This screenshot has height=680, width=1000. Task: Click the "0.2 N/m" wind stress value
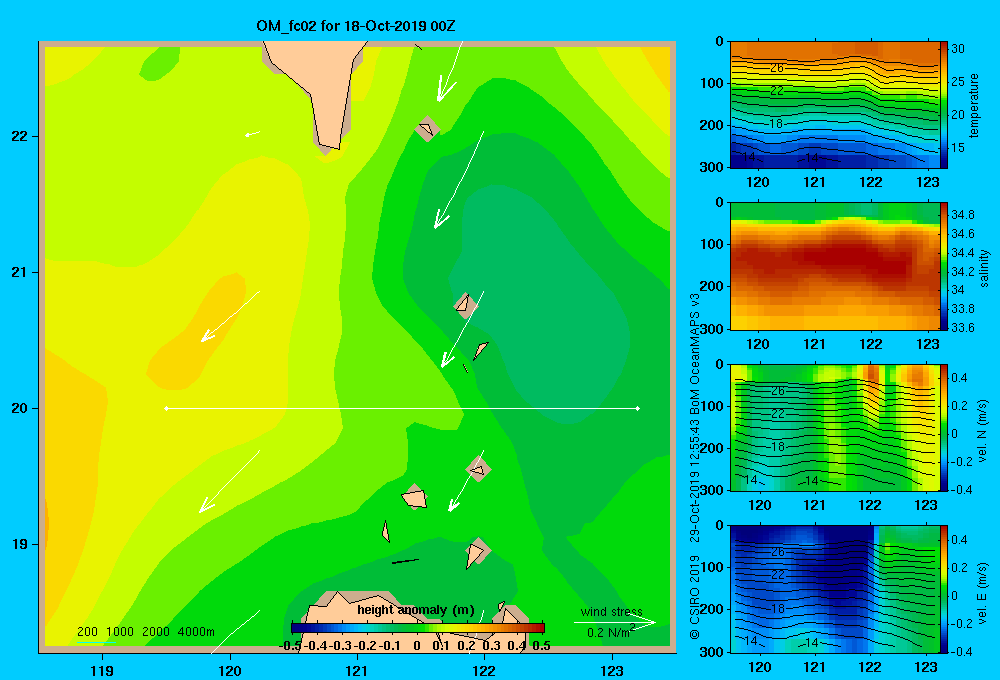pos(608,633)
